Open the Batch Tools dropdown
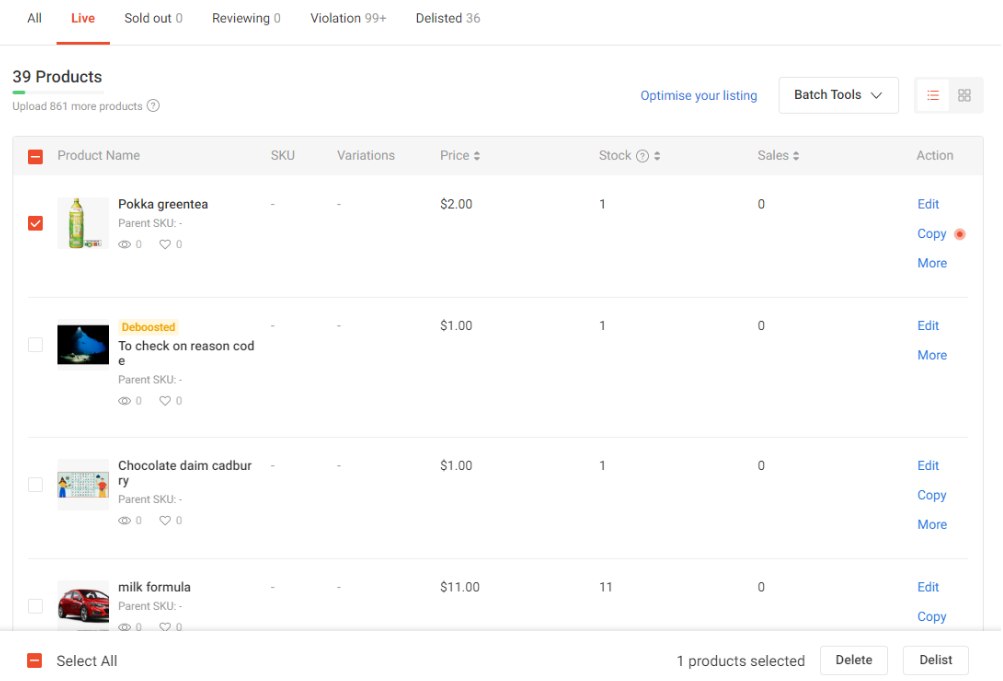The width and height of the screenshot is (1003, 681). point(838,95)
